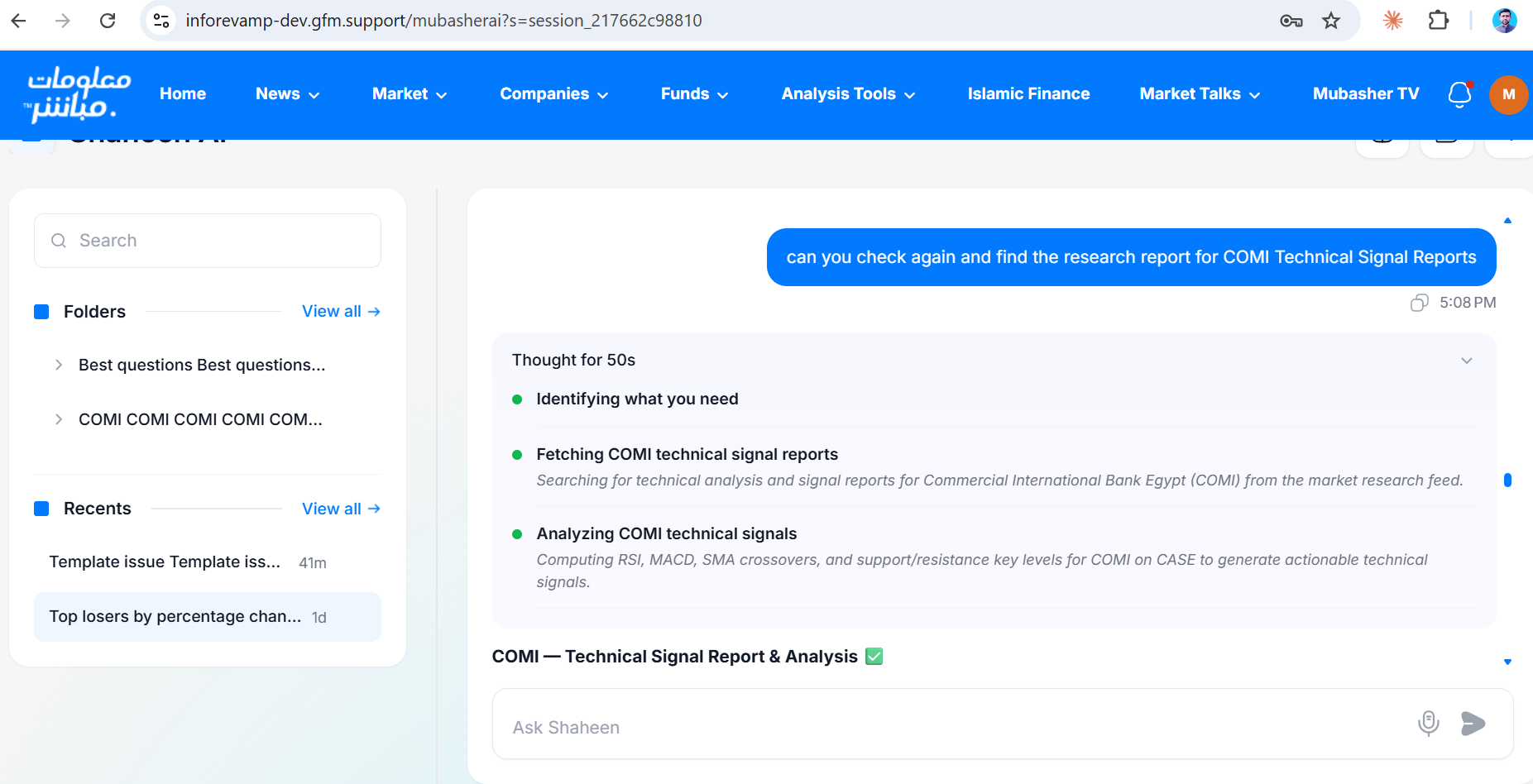Open the saved passwords key icon
Image resolution: width=1533 pixels, height=784 pixels.
pyautogui.click(x=1291, y=21)
